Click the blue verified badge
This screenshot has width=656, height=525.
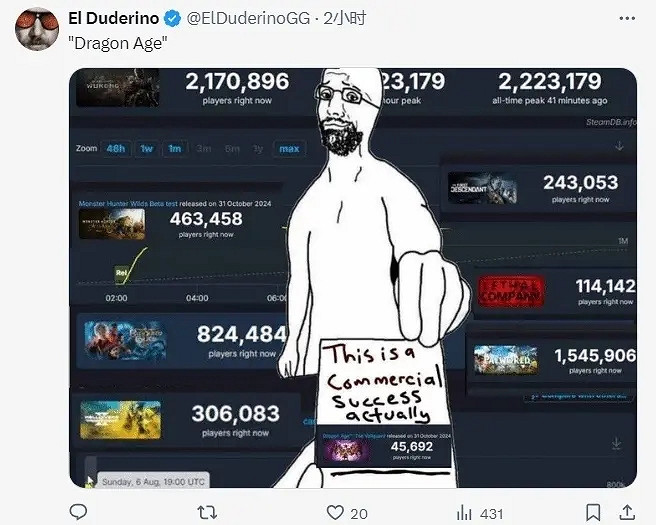coord(172,18)
